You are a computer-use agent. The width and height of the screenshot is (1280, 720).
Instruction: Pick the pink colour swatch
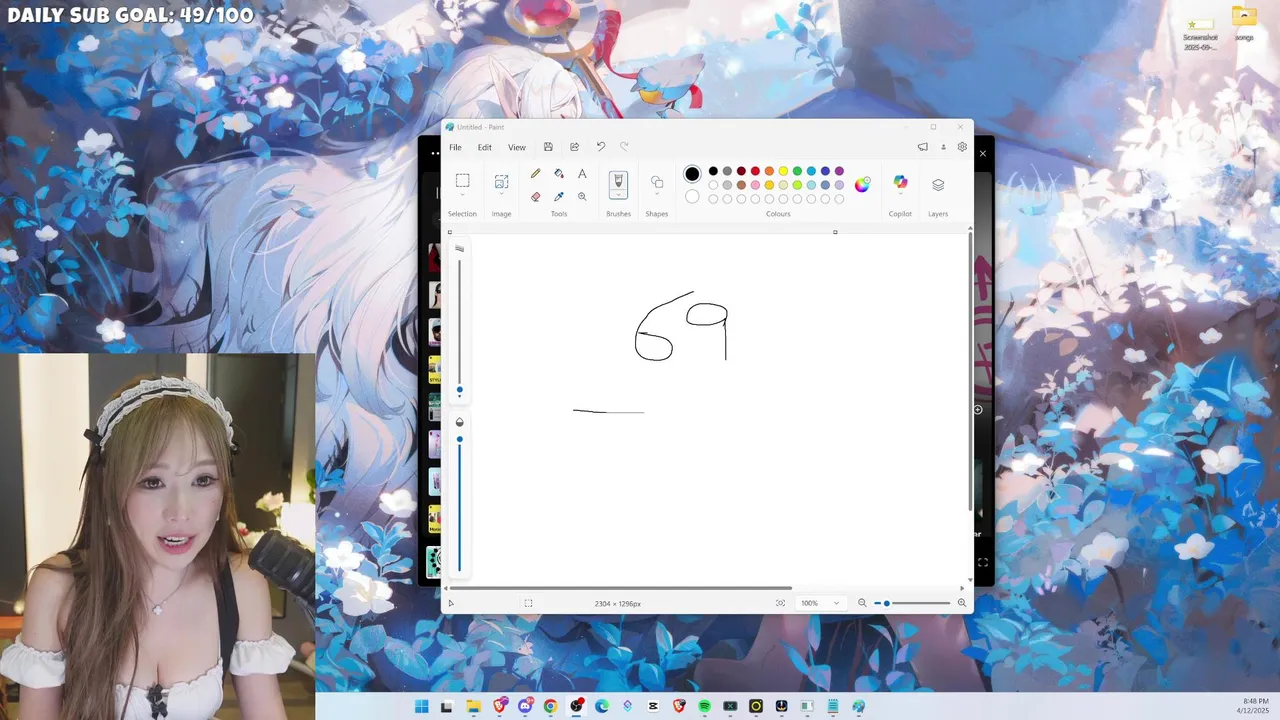pos(755,185)
